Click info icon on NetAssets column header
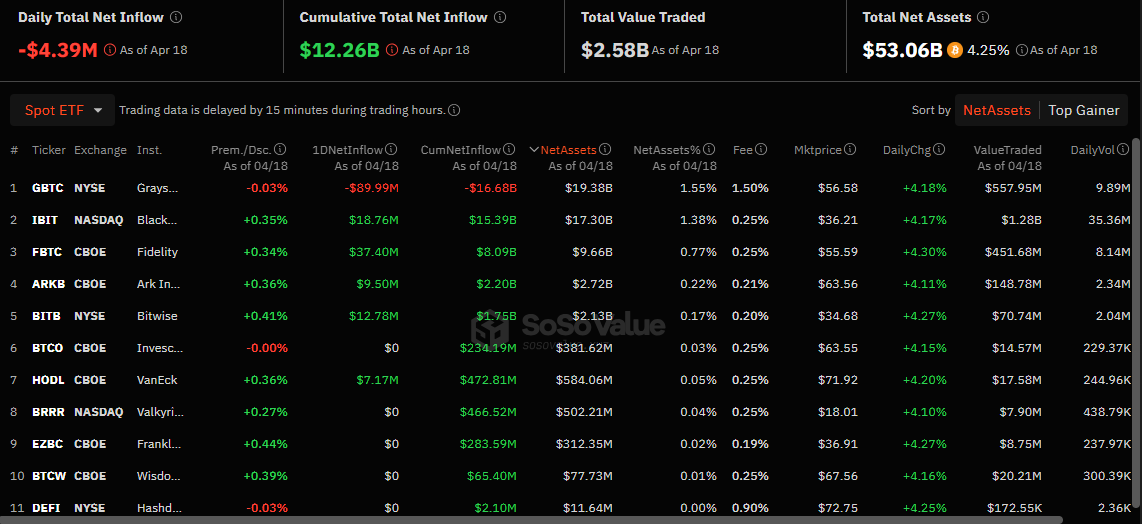Screen dimensions: 1142x524 click(605, 149)
